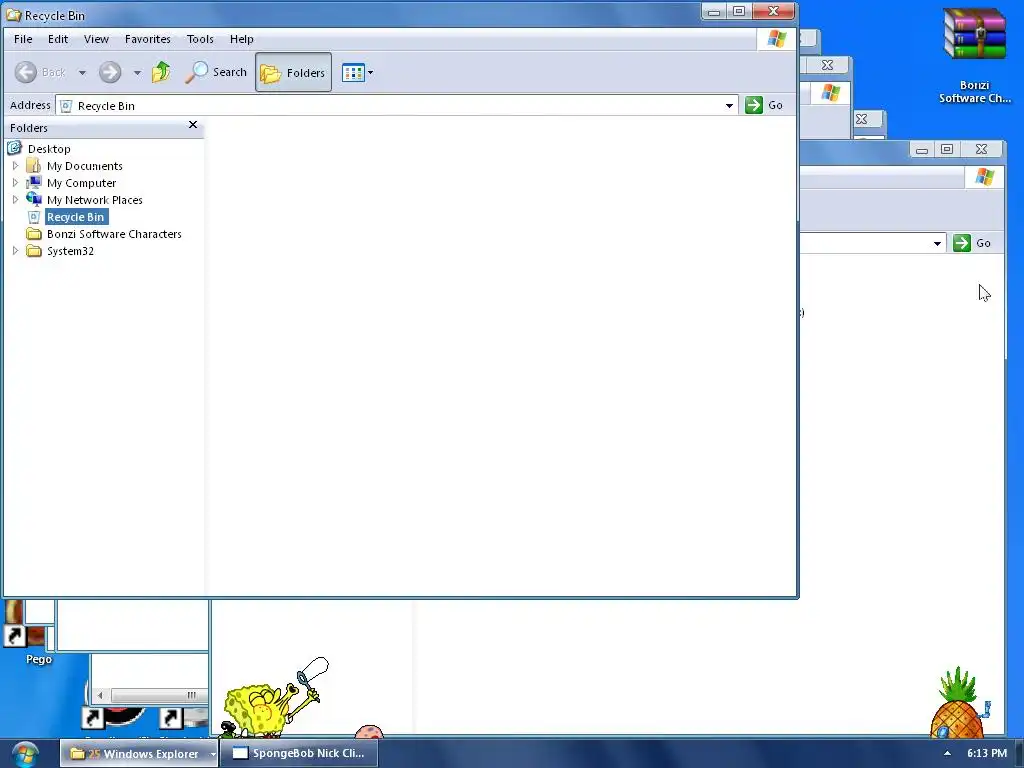The image size is (1024, 768).
Task: Switch to SpongeBob Nick Cli... taskbar item
Action: tap(299, 753)
